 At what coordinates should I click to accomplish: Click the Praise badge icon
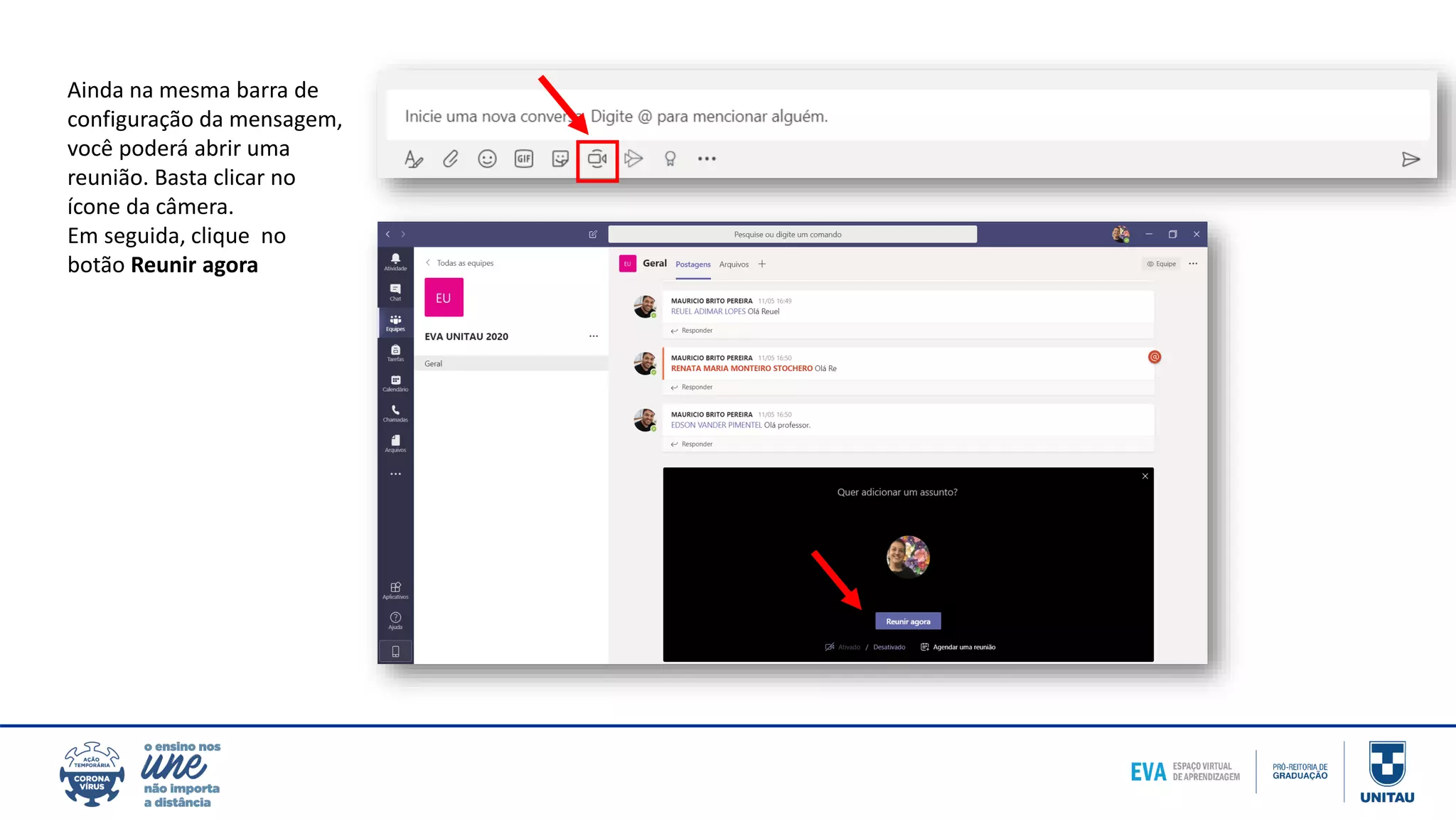click(670, 159)
